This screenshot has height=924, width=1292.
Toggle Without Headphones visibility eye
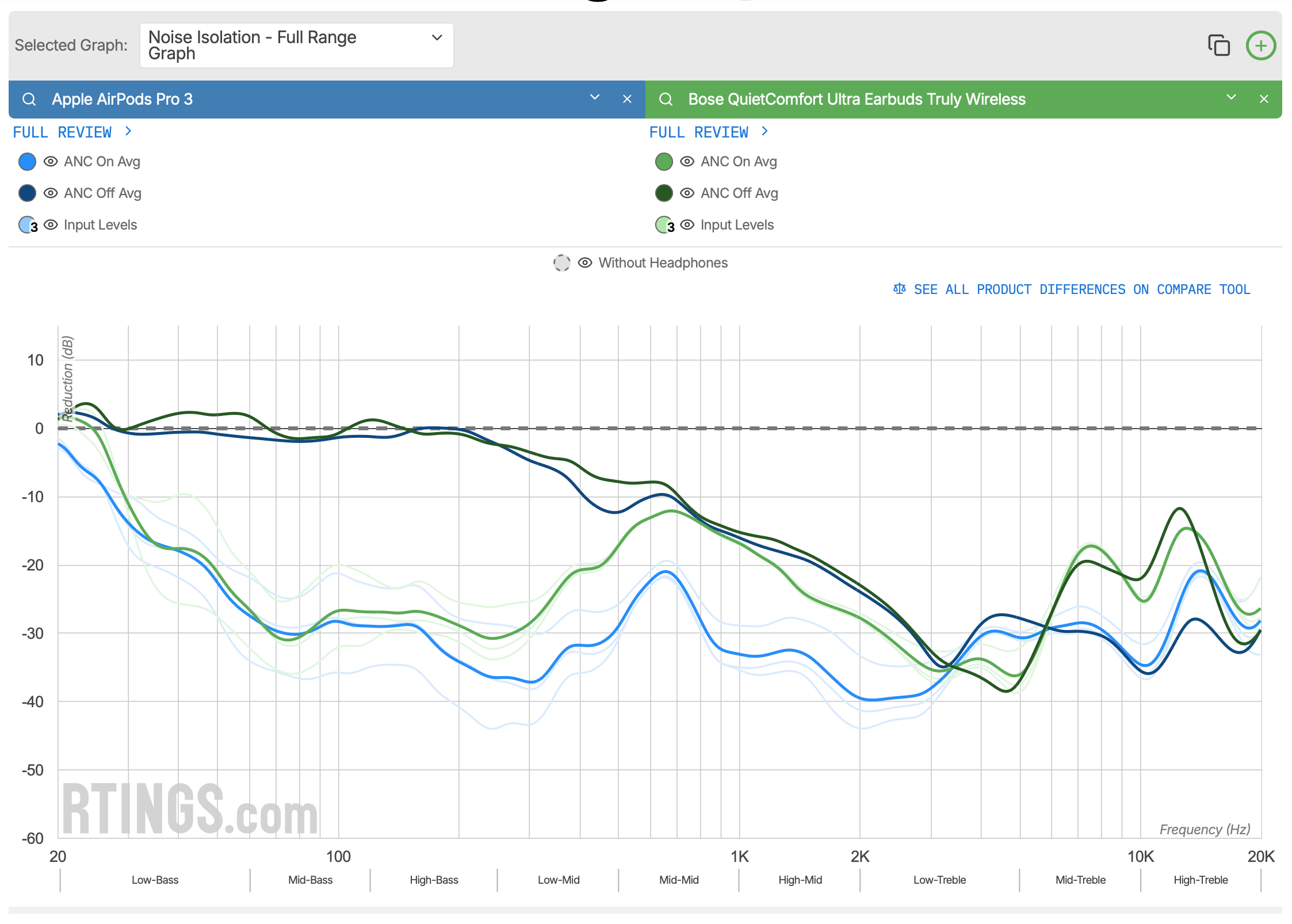[584, 263]
